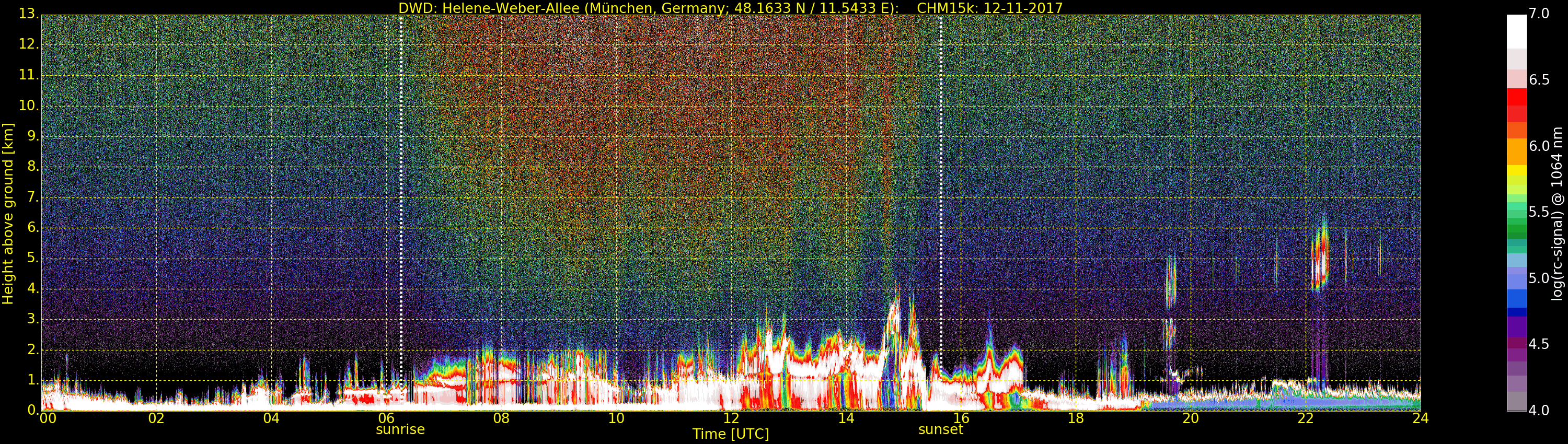Viewport: 1568px width, 444px height.
Task: Select the 6.0 colorbar tick label
Action: [x=1539, y=146]
